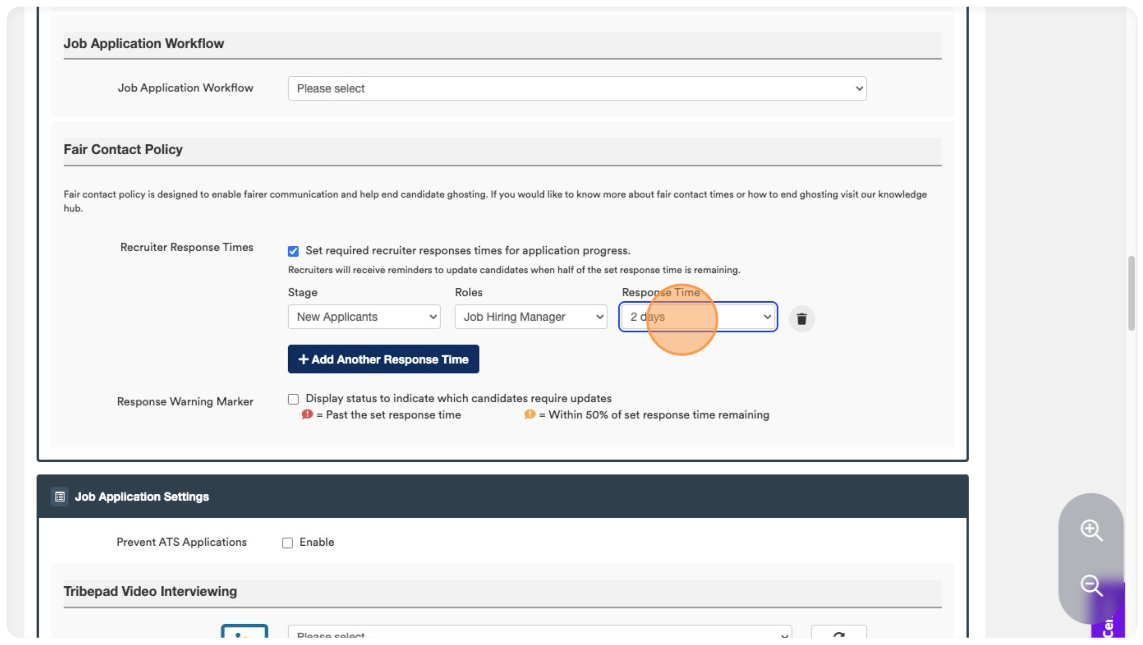Tick the Prevent ATS Applications Enable checkbox
1143x645 pixels.
287,543
